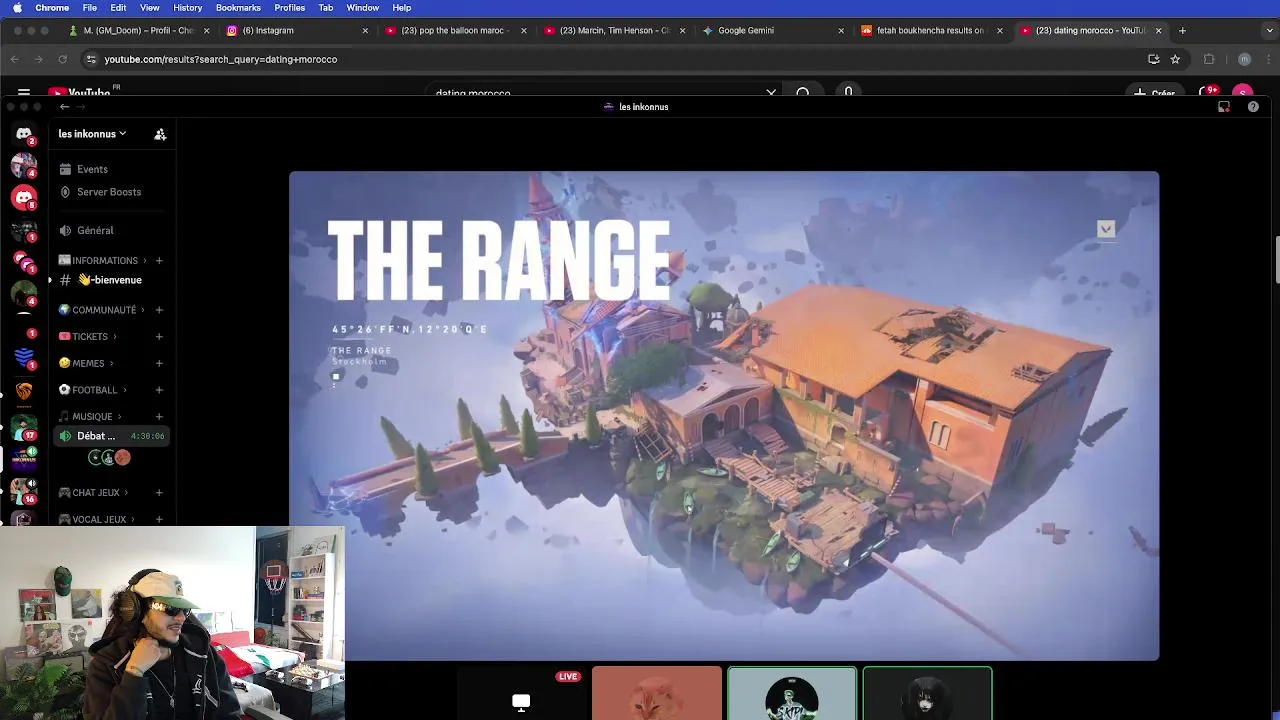
Task: Click the Chrome address bar URL
Action: (x=220, y=59)
